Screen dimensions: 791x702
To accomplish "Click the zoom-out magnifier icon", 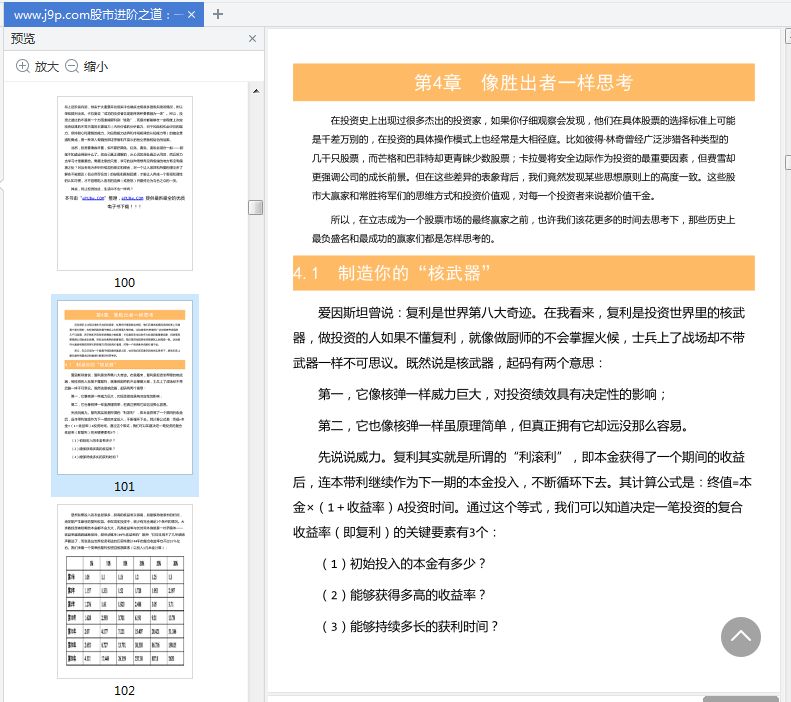I will 72,66.
